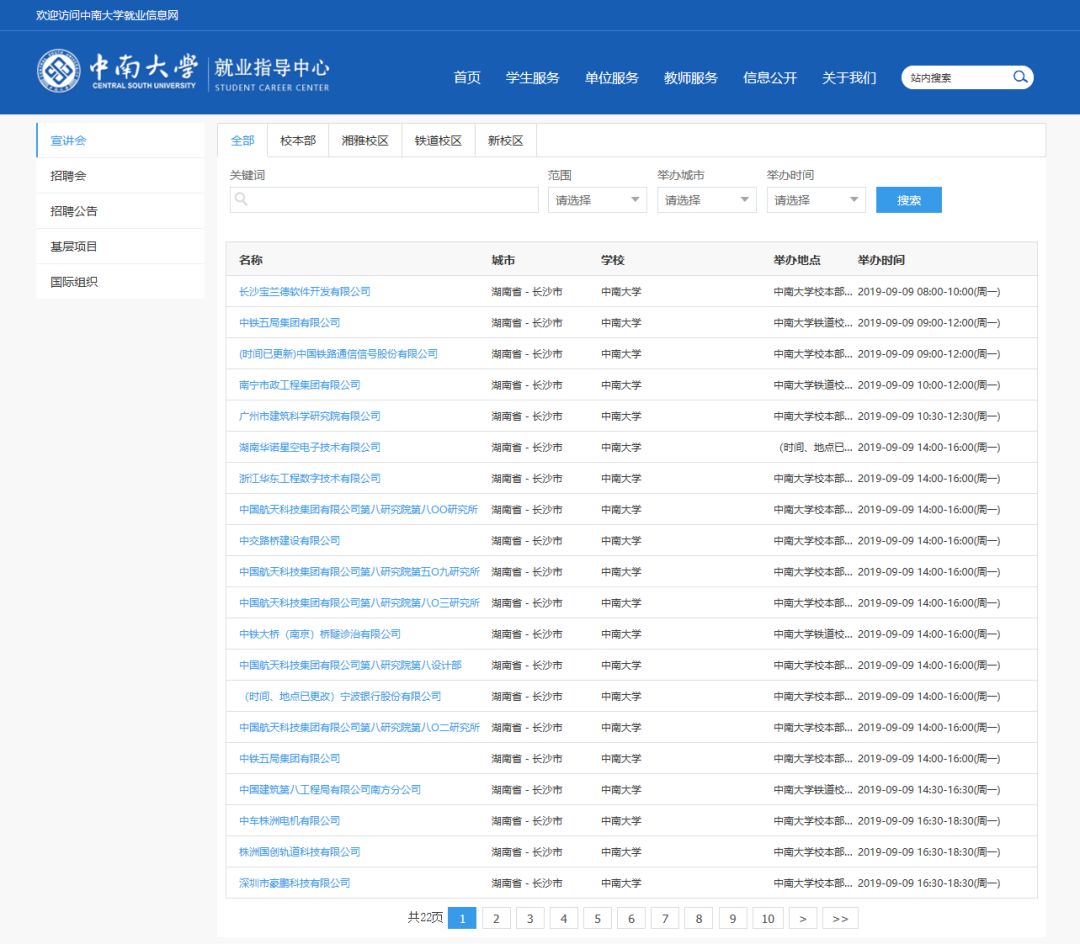This screenshot has width=1080, height=944.
Task: Open the 首页 navigation item
Action: tap(467, 78)
